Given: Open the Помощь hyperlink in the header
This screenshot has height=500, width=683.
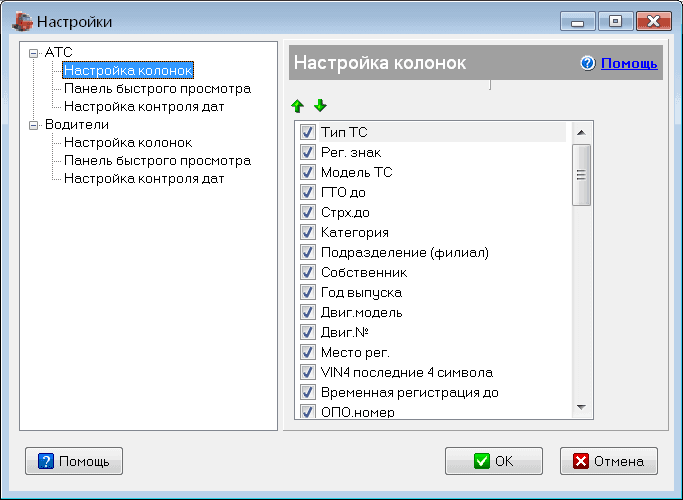Looking at the screenshot, I should coord(629,63).
